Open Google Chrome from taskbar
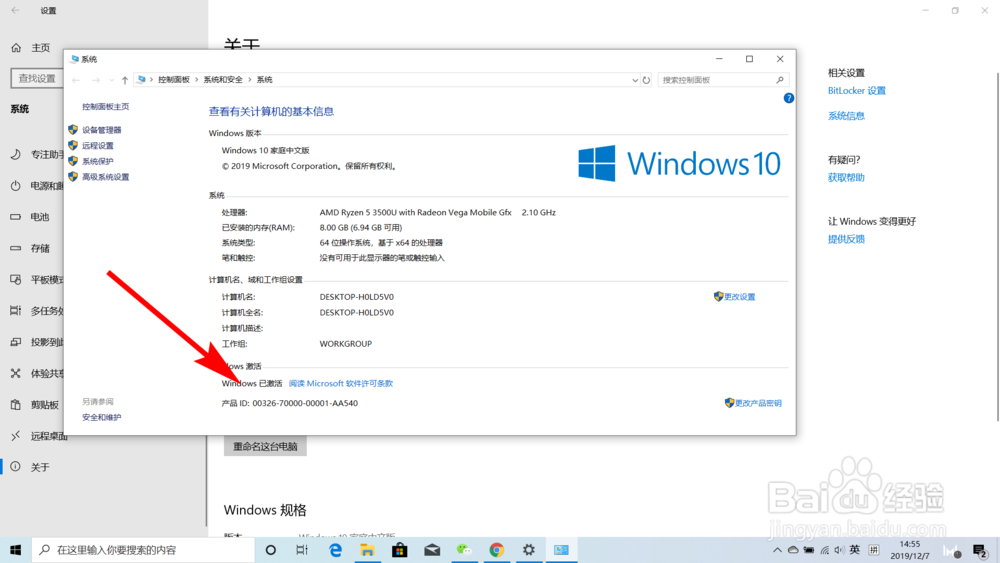 tap(497, 550)
